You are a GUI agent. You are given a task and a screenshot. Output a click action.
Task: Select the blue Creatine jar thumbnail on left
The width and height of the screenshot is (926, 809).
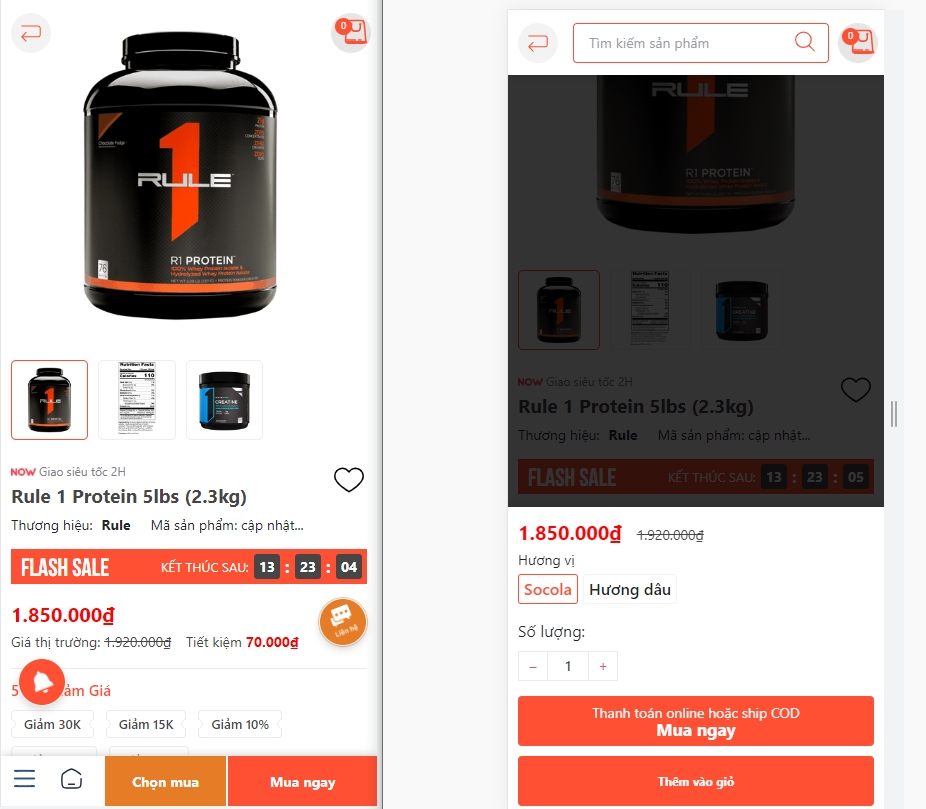224,400
